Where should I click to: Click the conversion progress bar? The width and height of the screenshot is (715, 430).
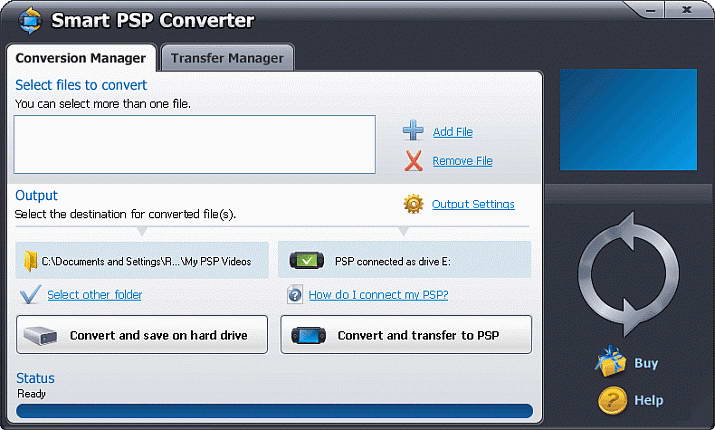pyautogui.click(x=274, y=411)
